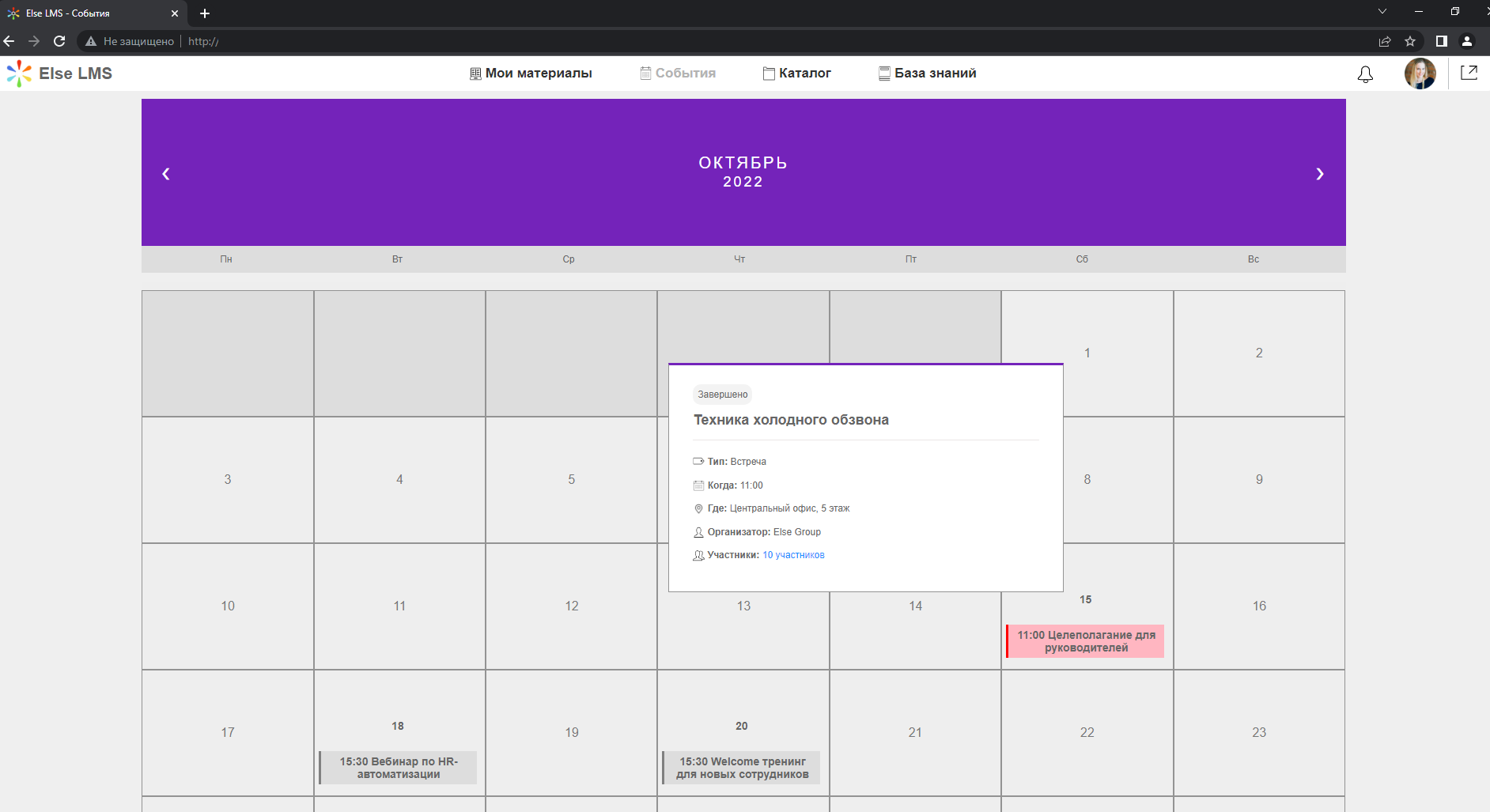Viewport: 1490px width, 812px height.
Task: Open the Целеполагание для руководителей event
Action: click(x=1086, y=641)
